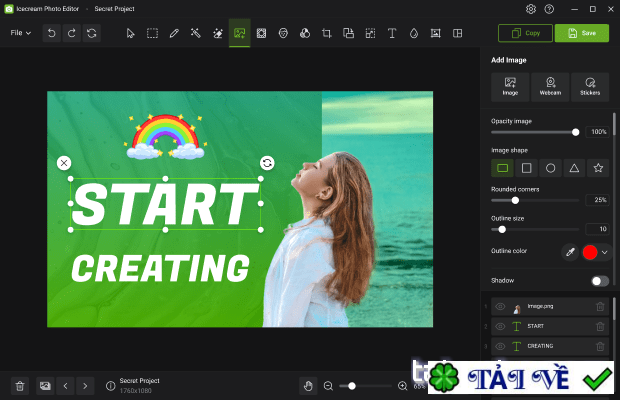Click the Undo arrow button

pos(51,33)
